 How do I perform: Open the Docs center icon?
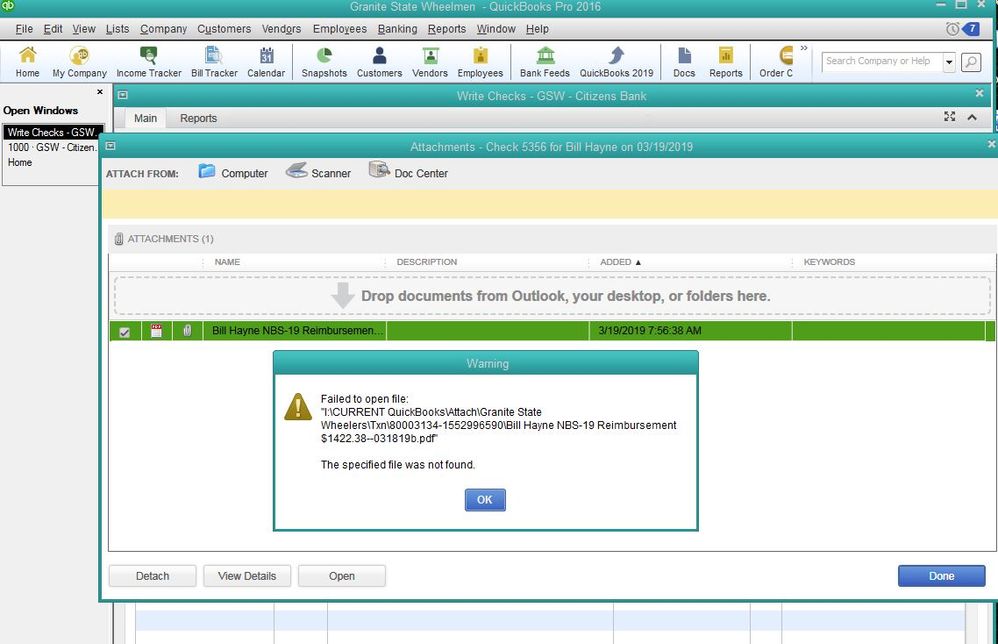[x=684, y=62]
